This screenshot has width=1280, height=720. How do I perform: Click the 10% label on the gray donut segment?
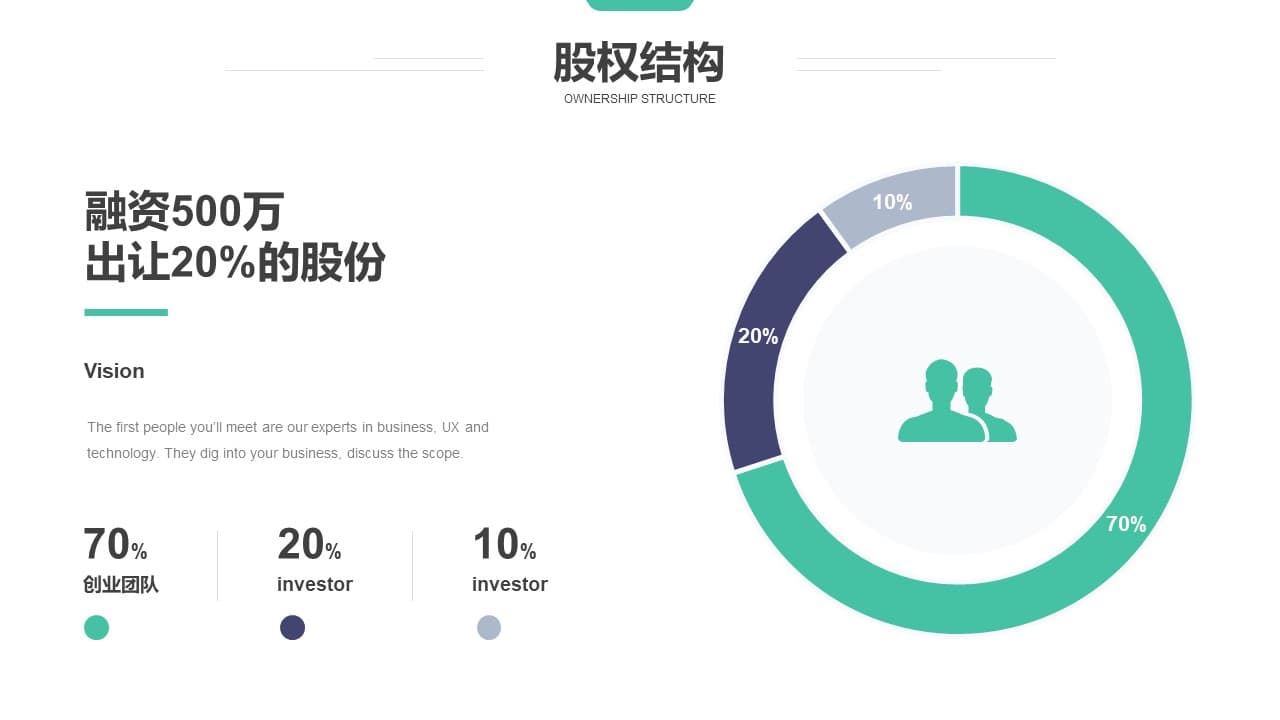click(892, 202)
